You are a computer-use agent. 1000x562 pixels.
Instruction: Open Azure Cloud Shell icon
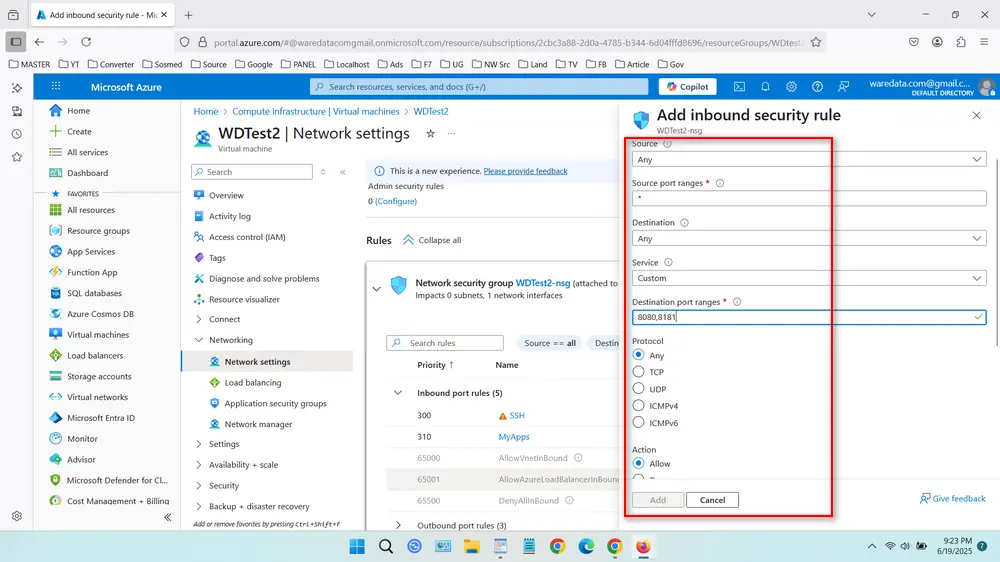(x=739, y=87)
